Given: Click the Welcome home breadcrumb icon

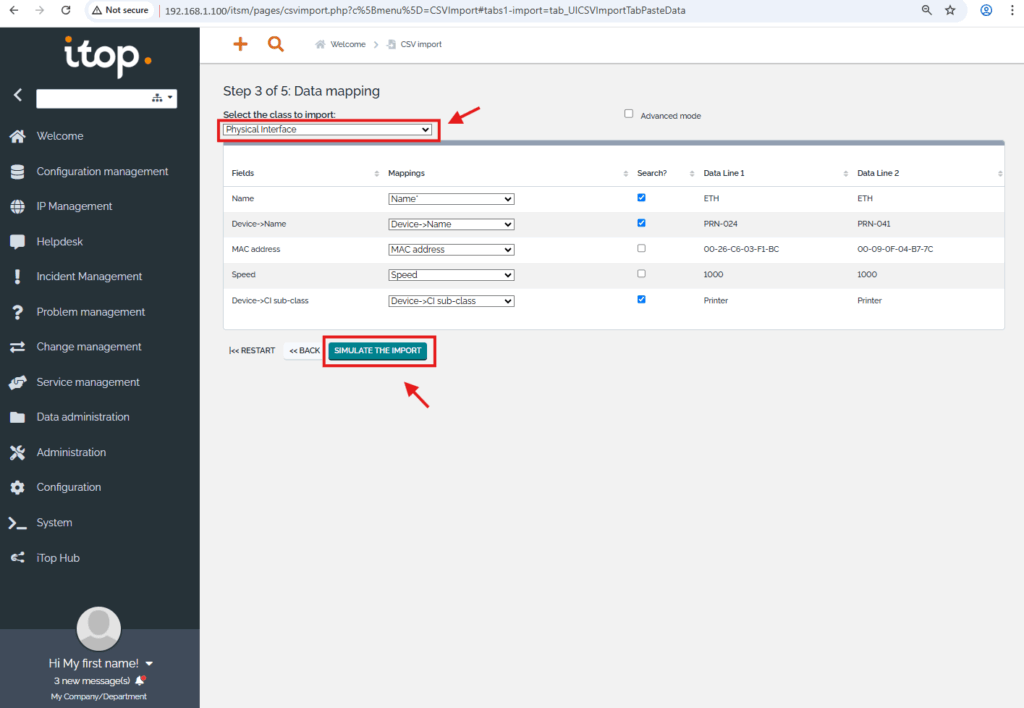Looking at the screenshot, I should [320, 44].
